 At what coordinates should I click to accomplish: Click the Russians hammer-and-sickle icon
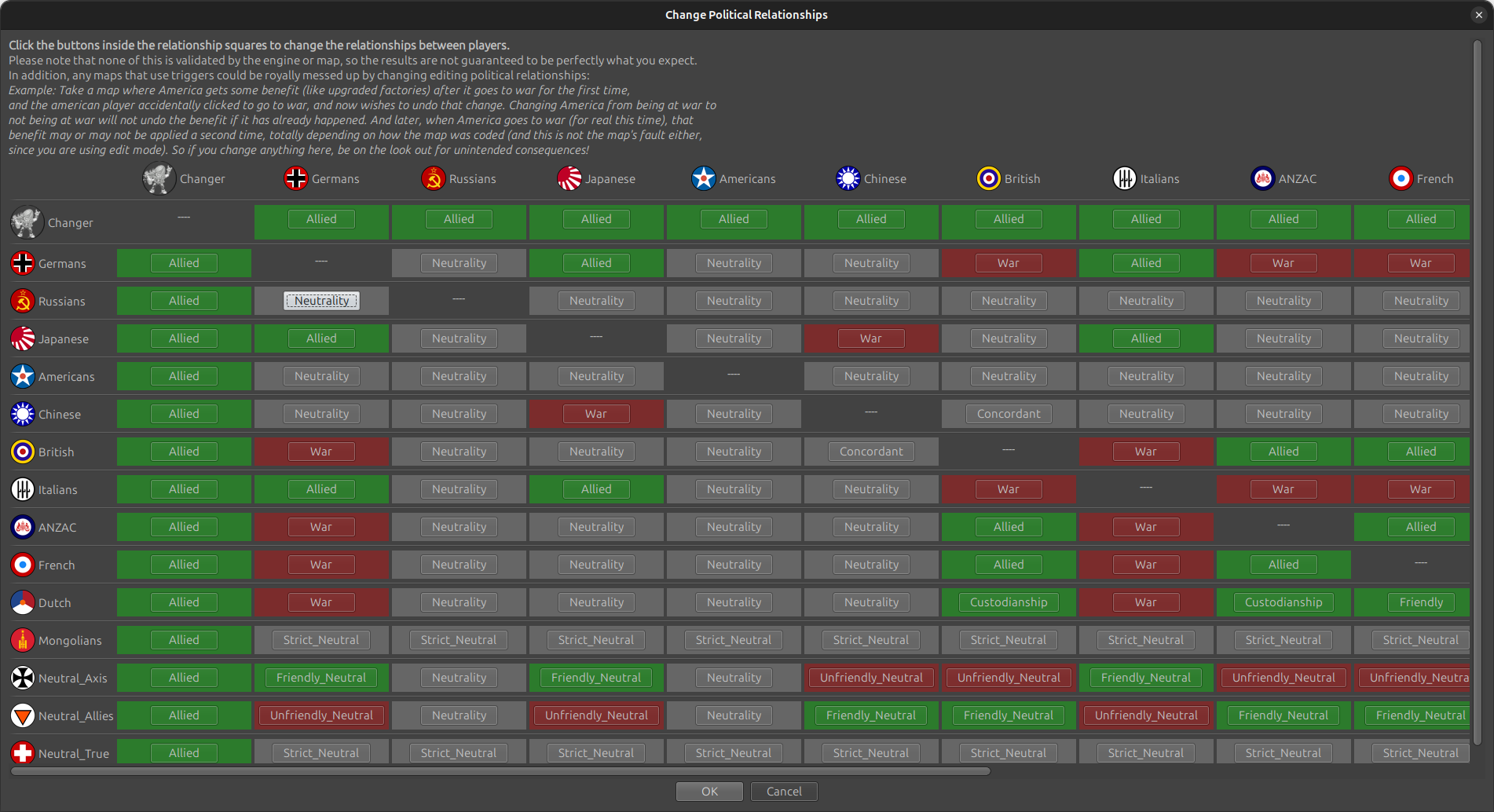coord(22,301)
